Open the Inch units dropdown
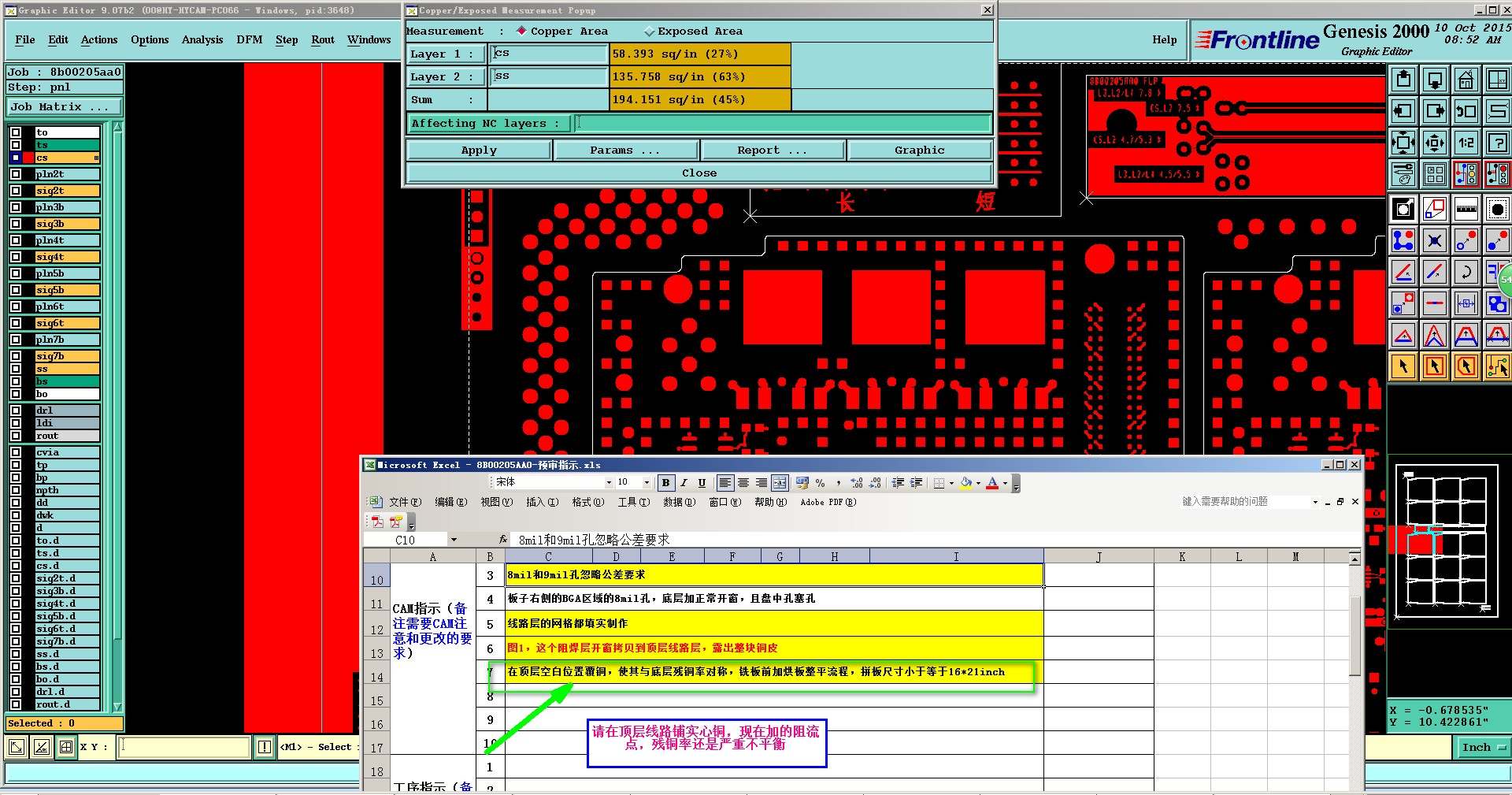Screen dimensions: 1512x795 point(1484,747)
